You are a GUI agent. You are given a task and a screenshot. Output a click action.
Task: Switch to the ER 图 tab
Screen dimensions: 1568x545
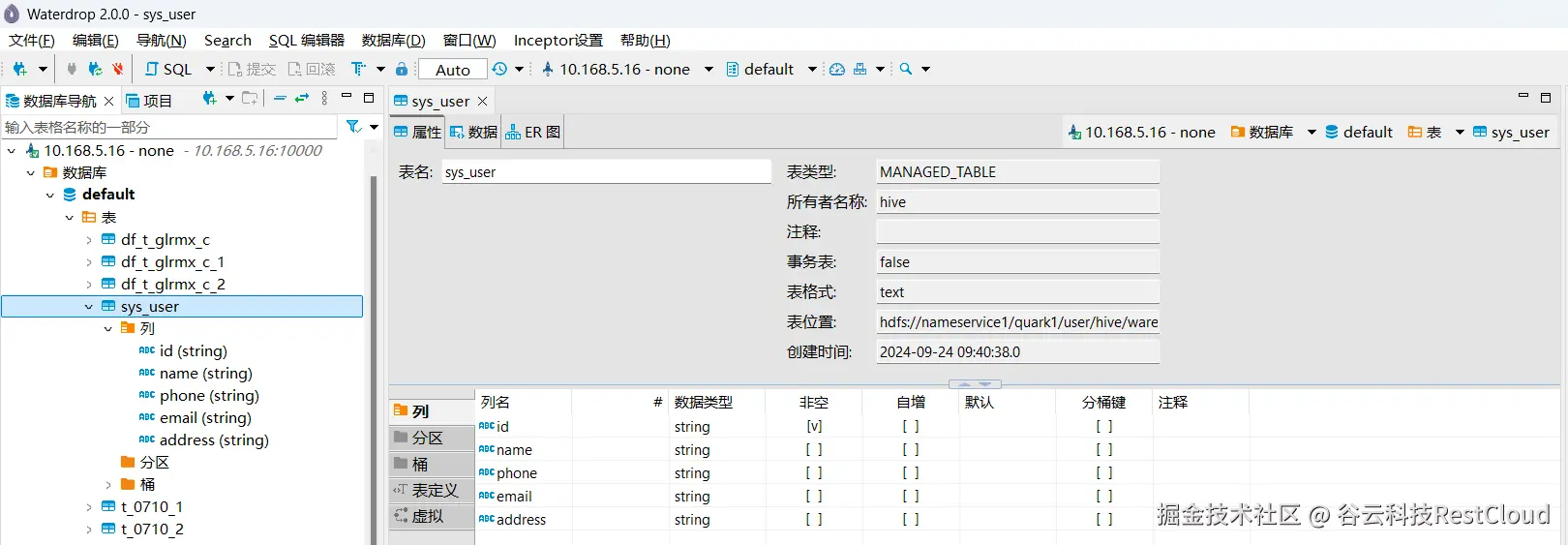[x=532, y=132]
